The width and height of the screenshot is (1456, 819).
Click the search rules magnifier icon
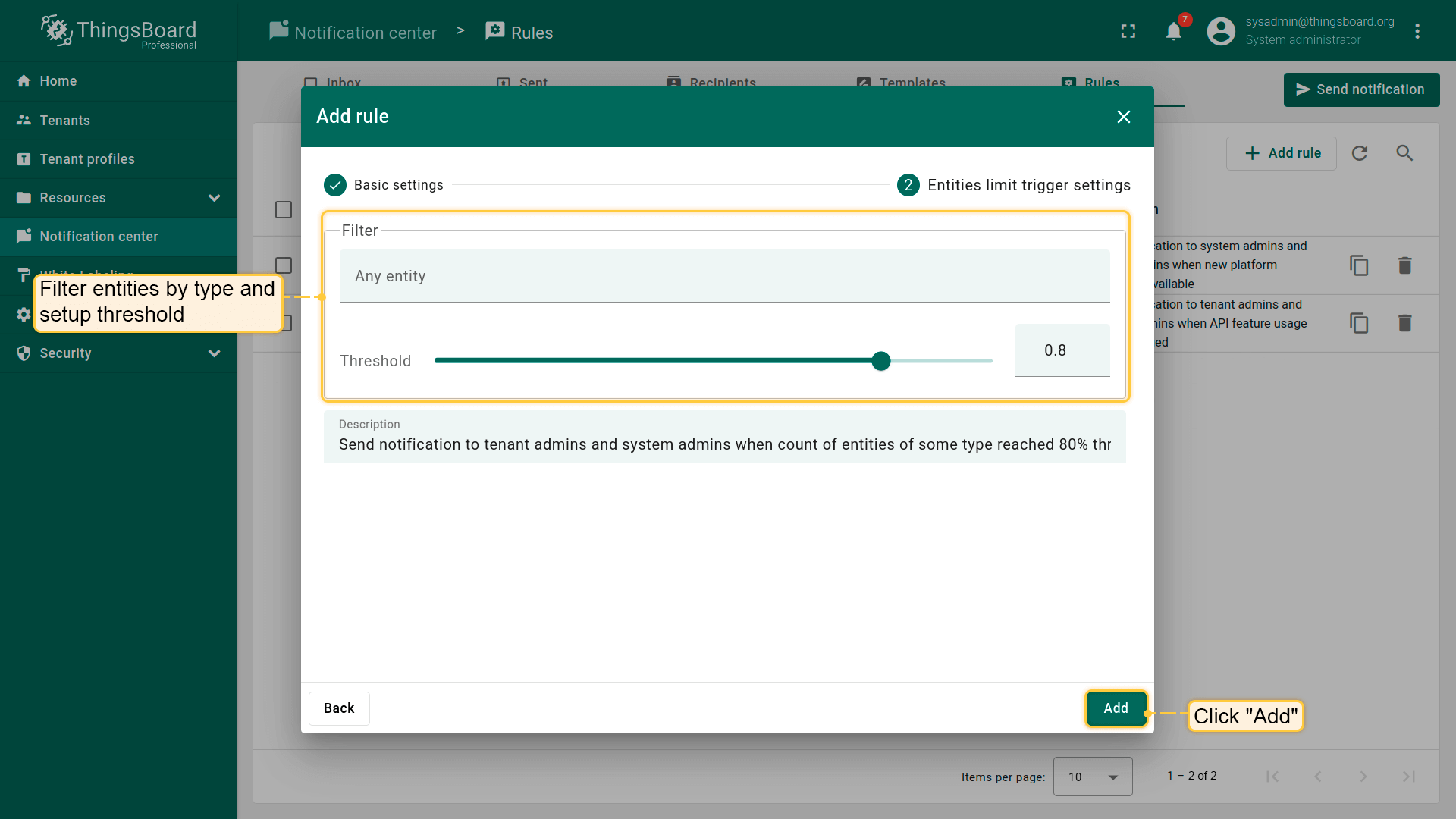tap(1404, 153)
